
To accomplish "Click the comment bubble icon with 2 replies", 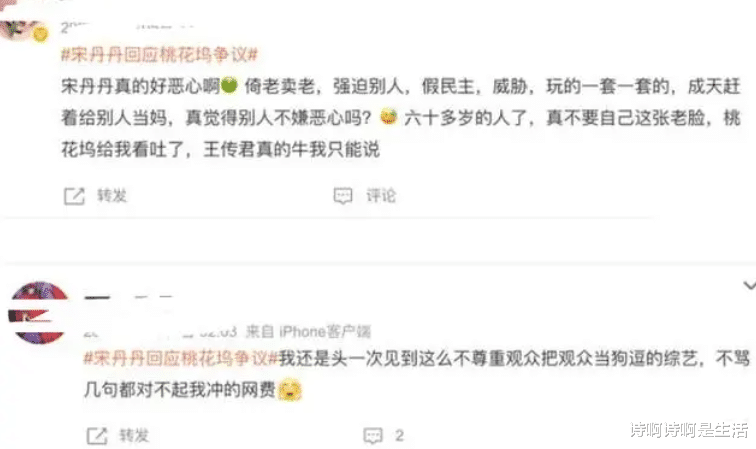I will 373,435.
